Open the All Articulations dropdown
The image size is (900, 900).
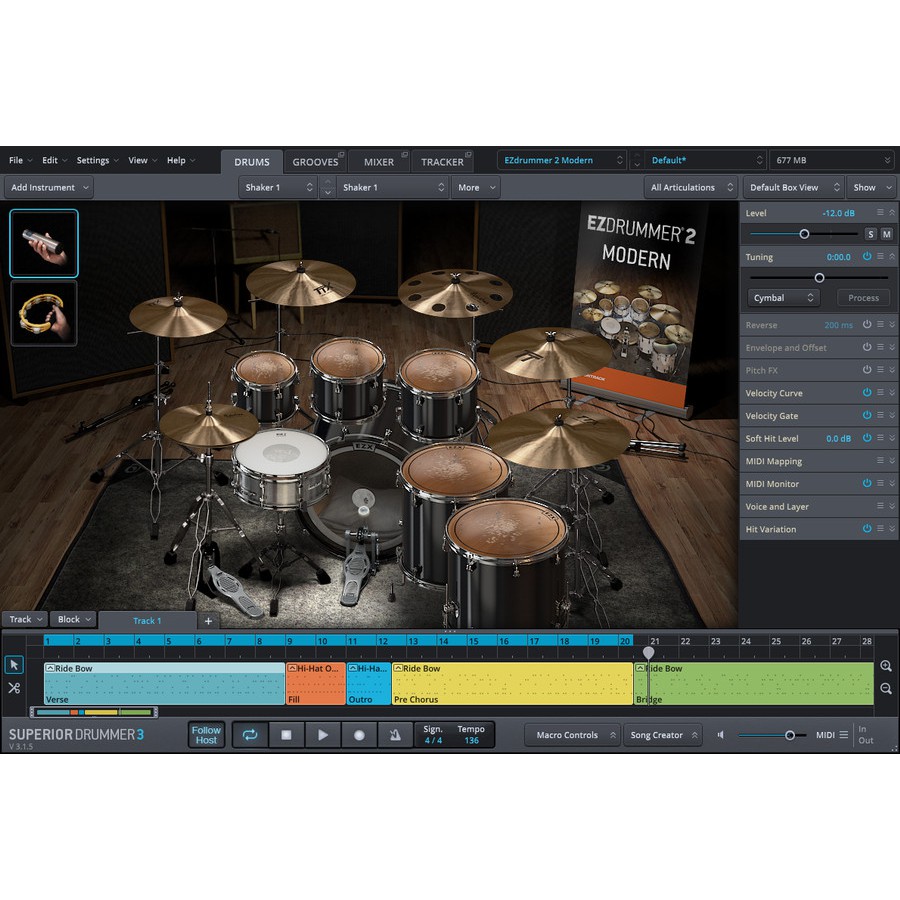pos(688,187)
